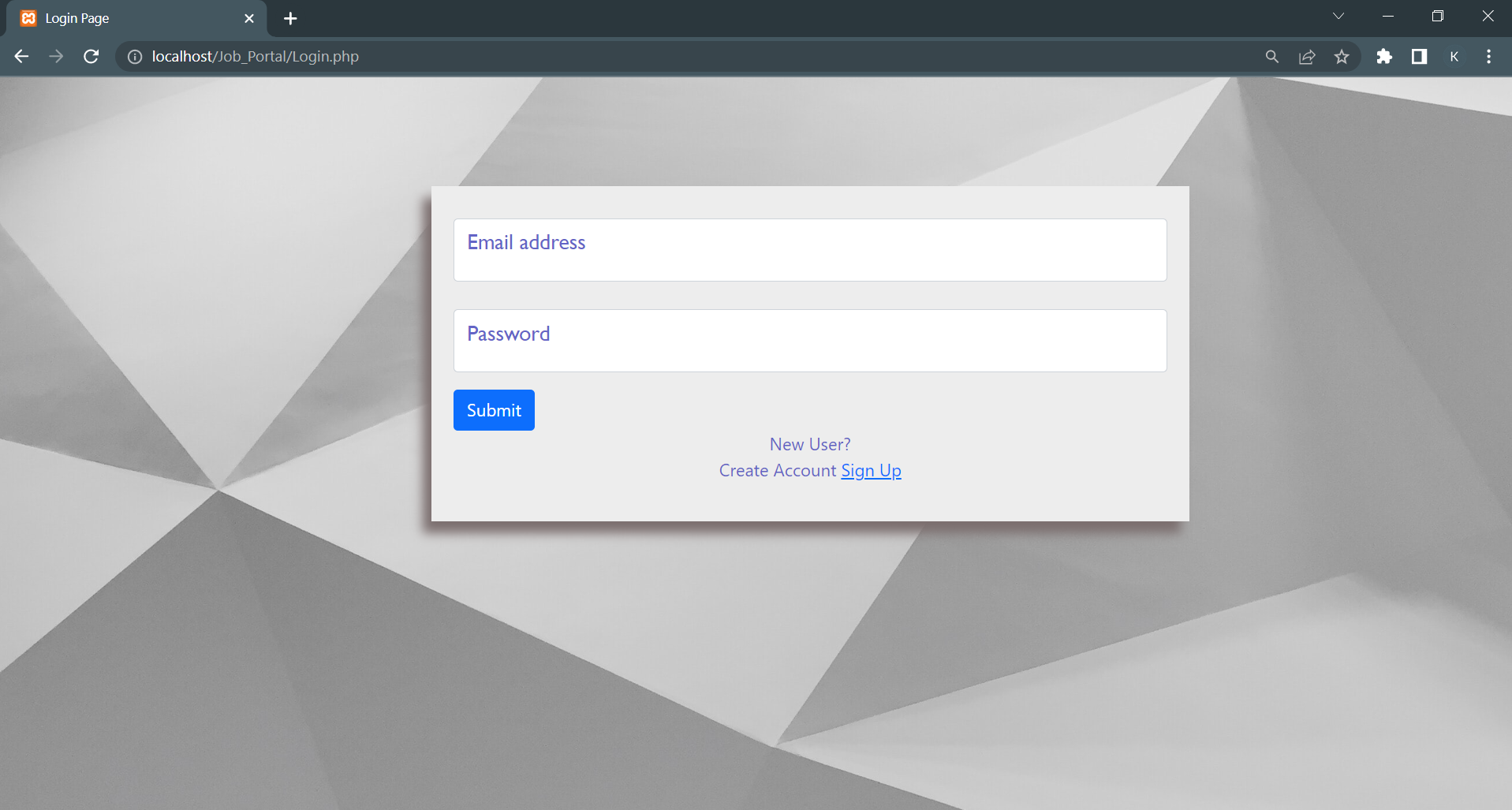The image size is (1512, 810).
Task: Click the address bar URL
Action: tap(256, 57)
